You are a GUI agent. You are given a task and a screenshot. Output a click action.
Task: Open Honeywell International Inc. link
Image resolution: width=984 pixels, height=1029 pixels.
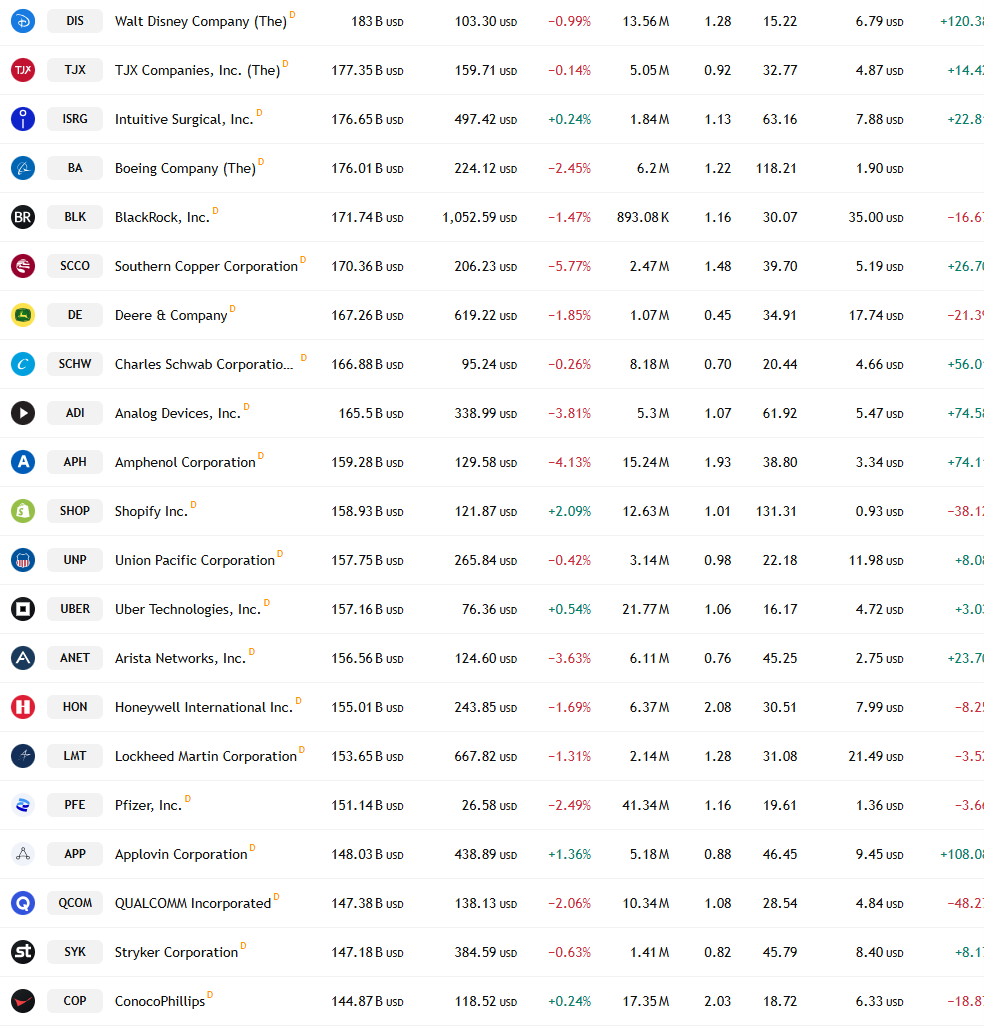pyautogui.click(x=203, y=707)
